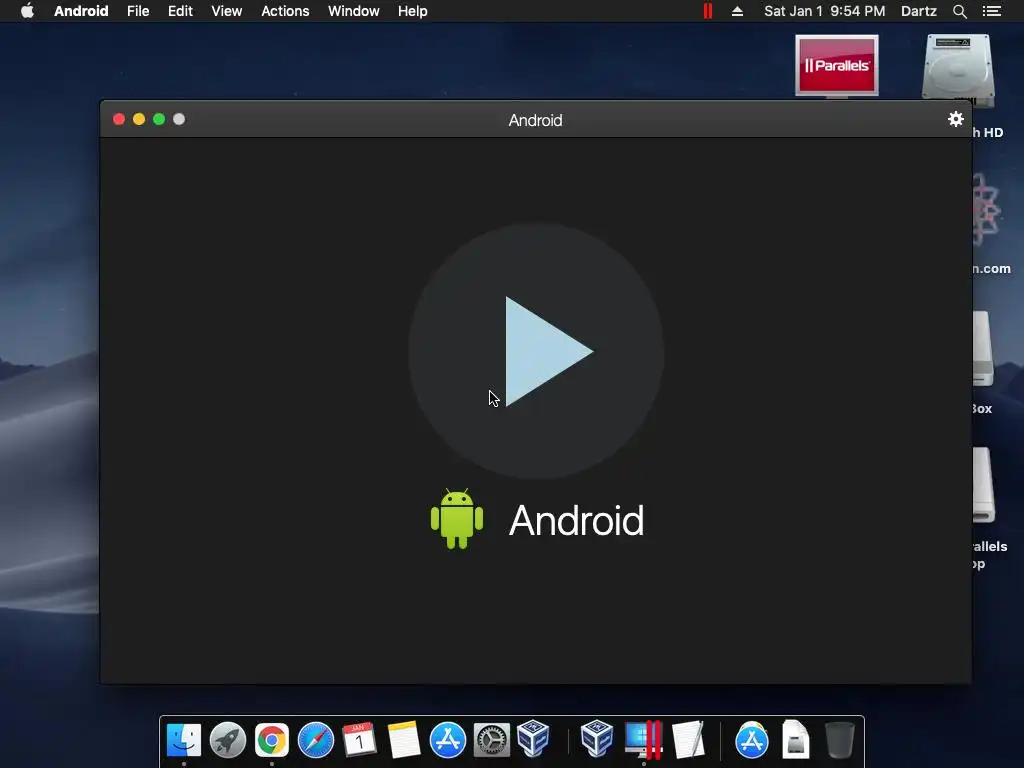Open Applications stack icon next to TextEdit
The image size is (1024, 768).
point(752,741)
